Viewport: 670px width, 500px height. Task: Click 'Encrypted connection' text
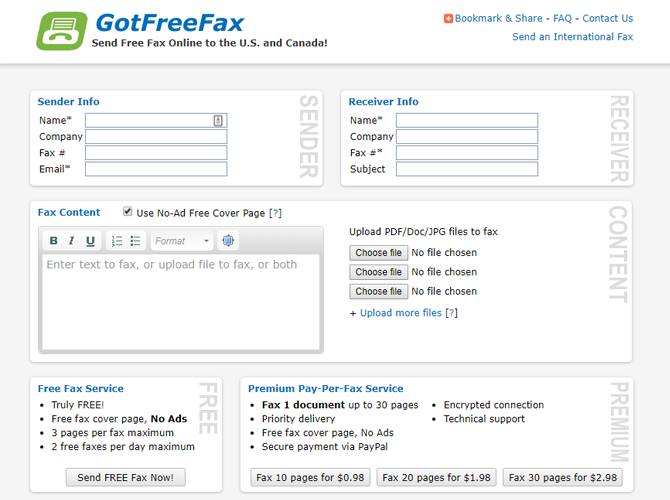(x=494, y=405)
